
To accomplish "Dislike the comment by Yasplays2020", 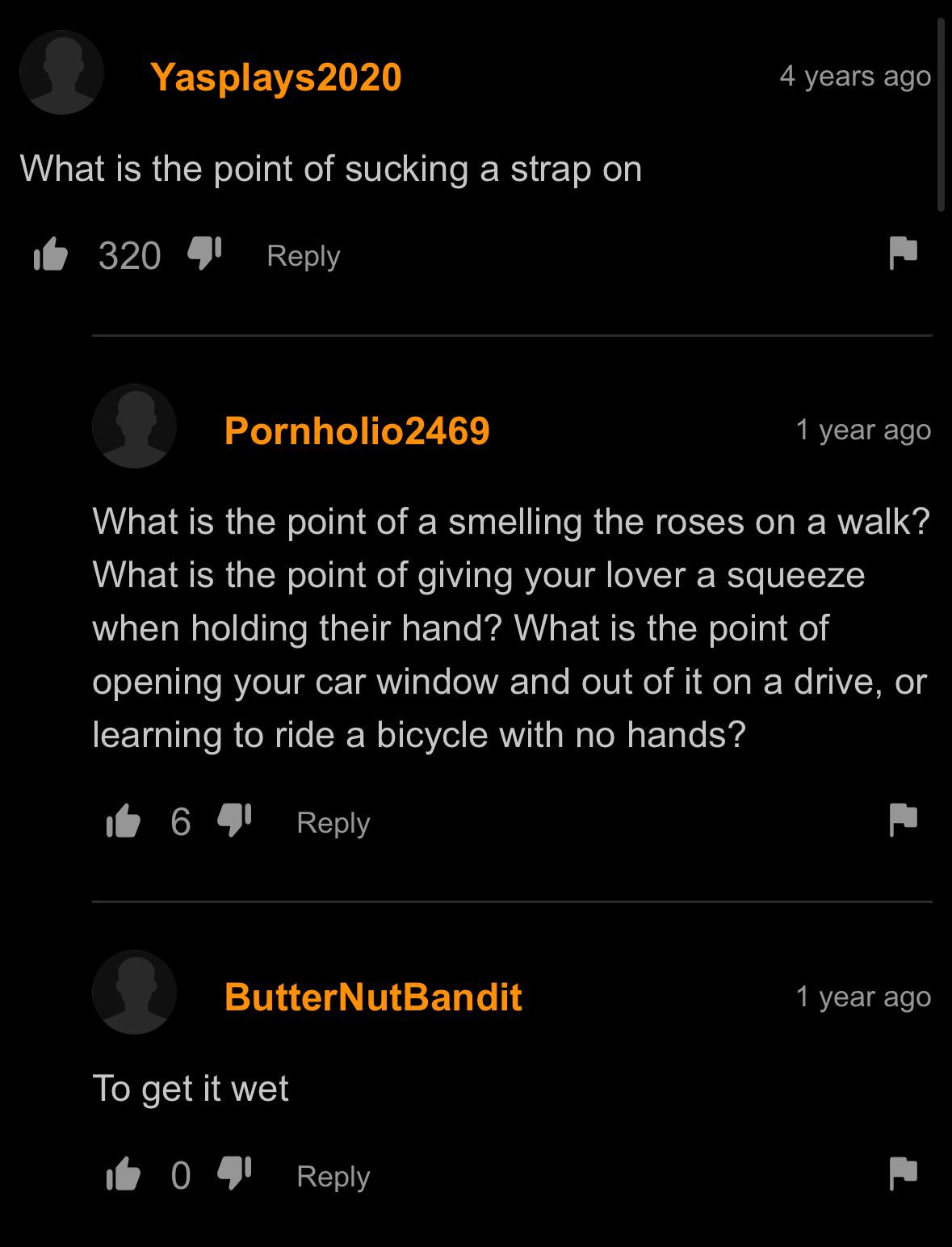I will pyautogui.click(x=204, y=254).
